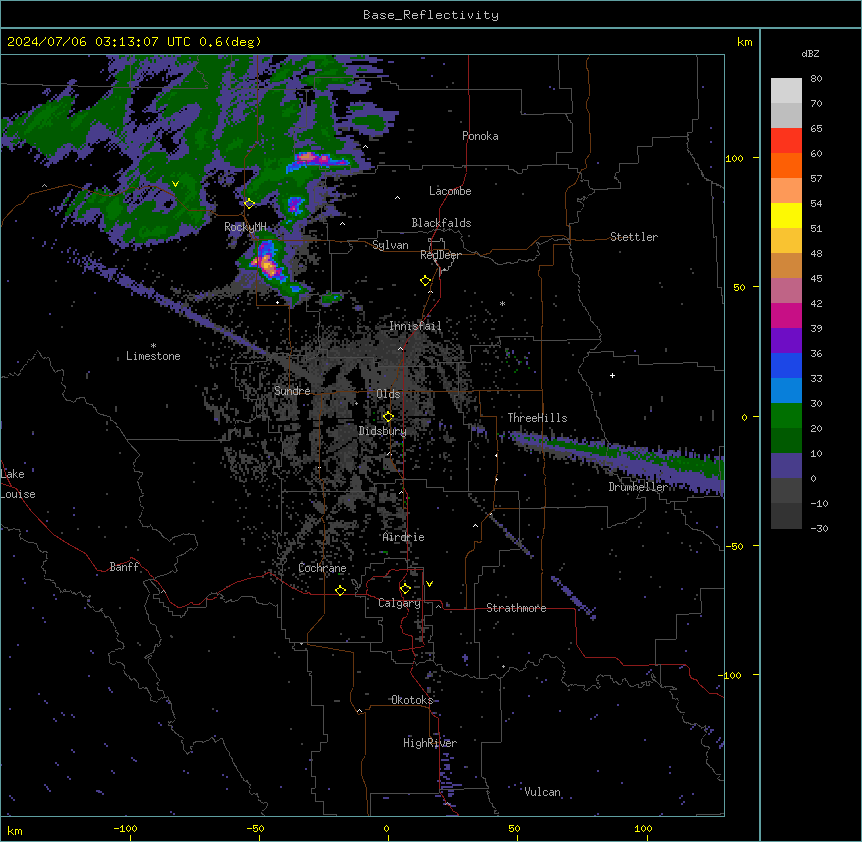Click the Blackfalds city label
862x842 pixels.
[441, 223]
